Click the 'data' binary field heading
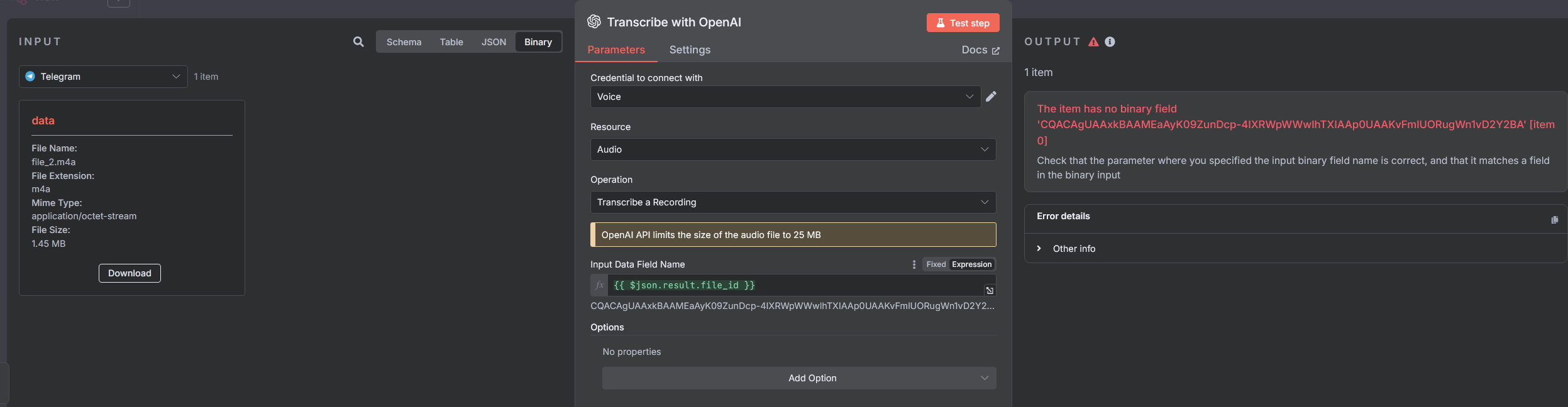This screenshot has width=1568, height=407. 43,121
